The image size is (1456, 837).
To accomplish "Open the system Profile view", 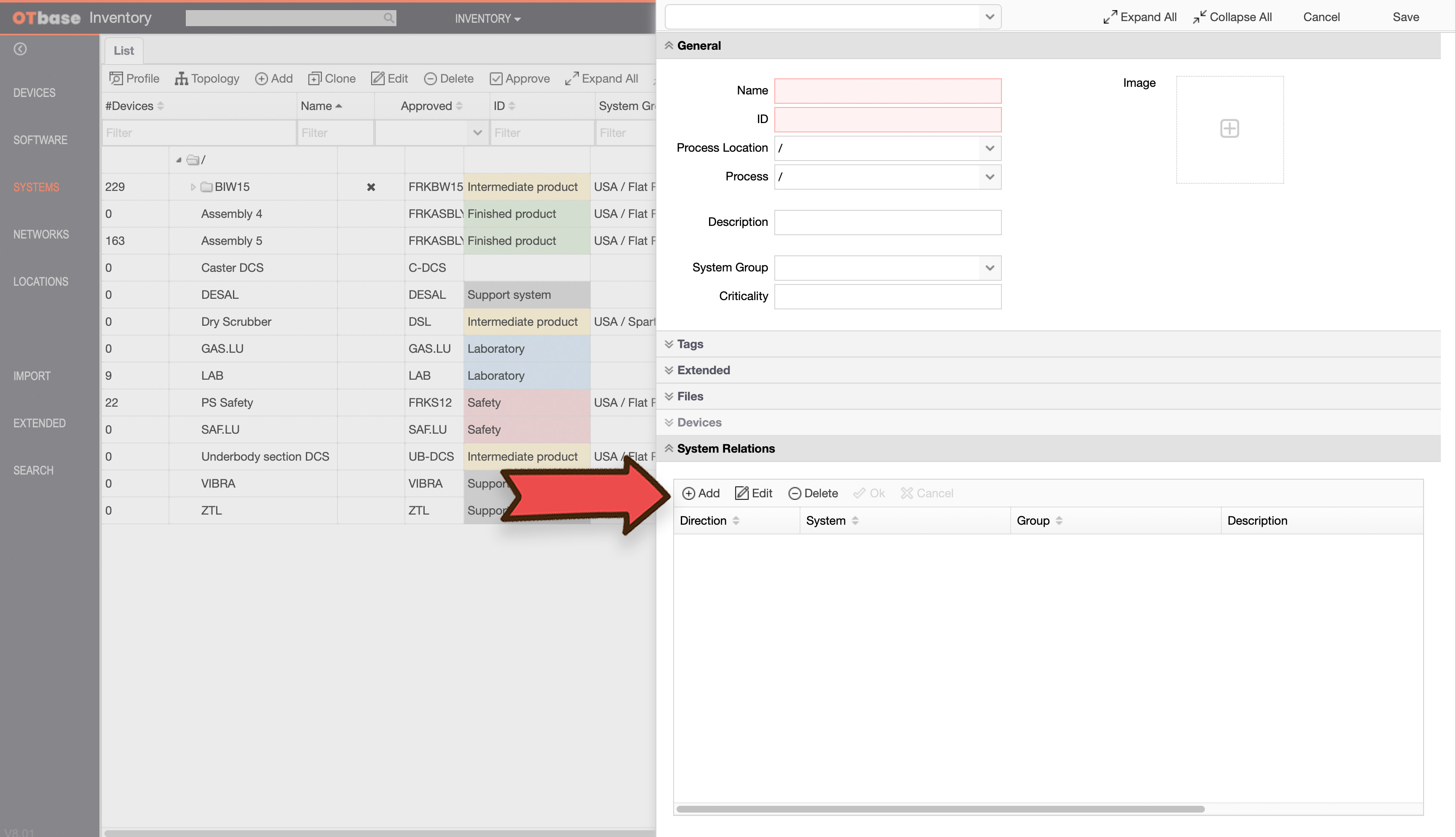I will [x=134, y=78].
